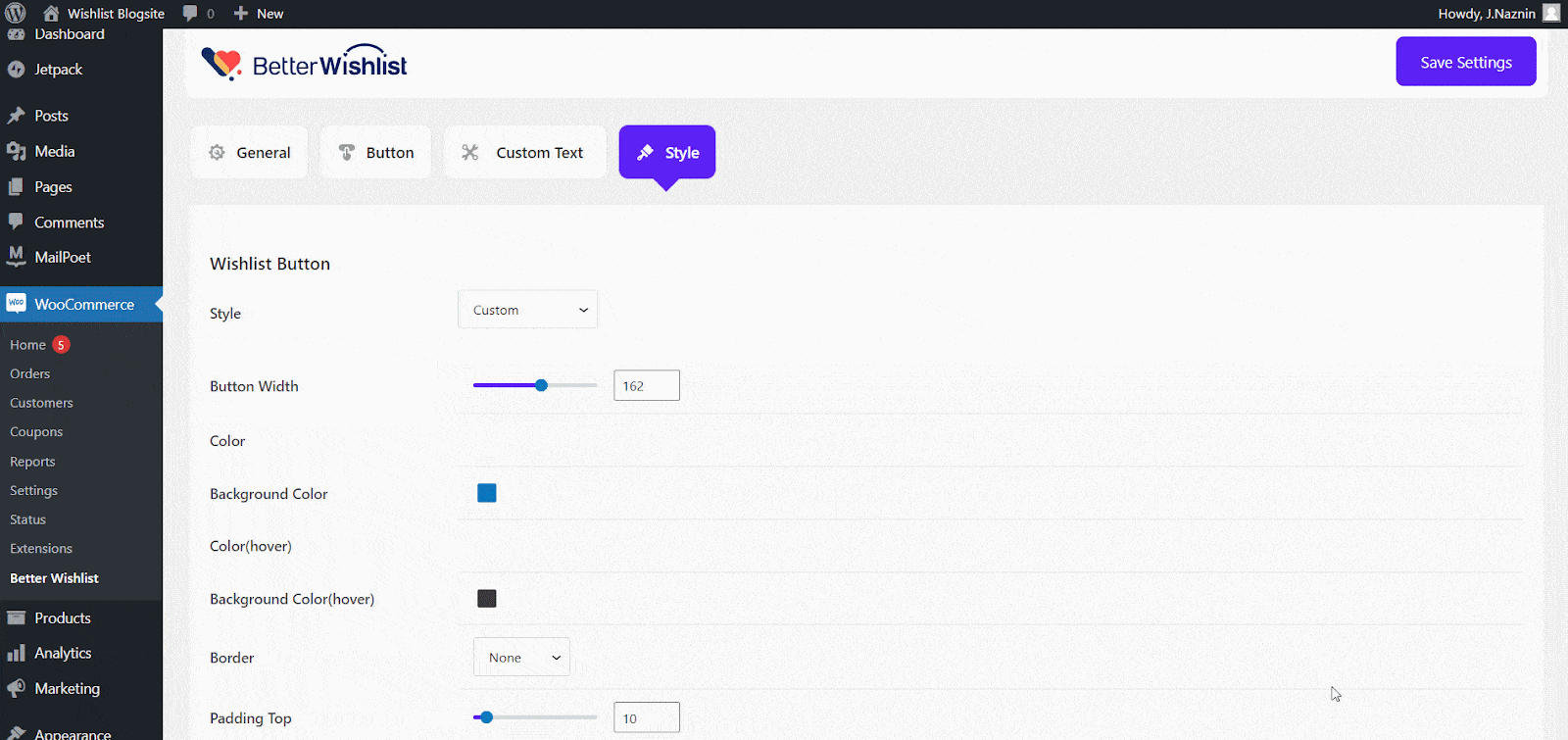
Task: Open WooCommerce Coupons submenu
Action: (36, 432)
